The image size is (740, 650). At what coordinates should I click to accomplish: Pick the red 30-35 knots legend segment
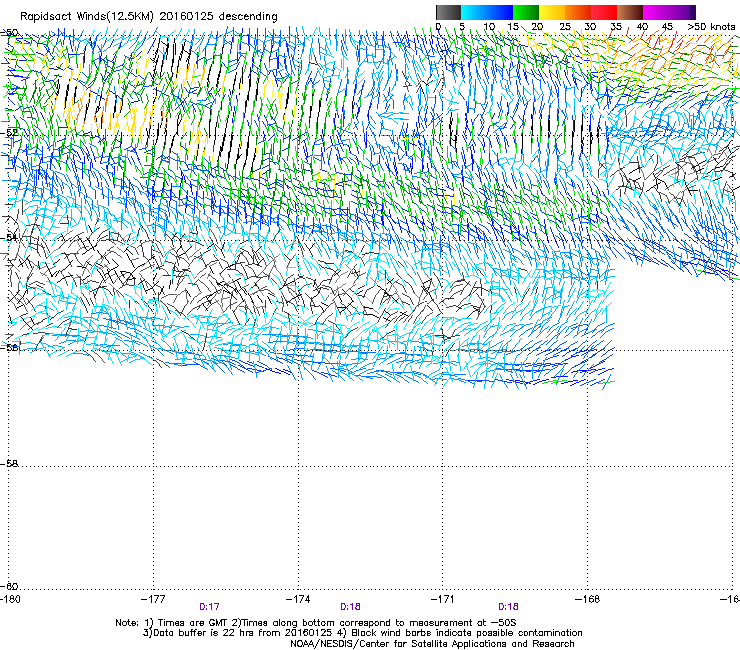point(604,12)
